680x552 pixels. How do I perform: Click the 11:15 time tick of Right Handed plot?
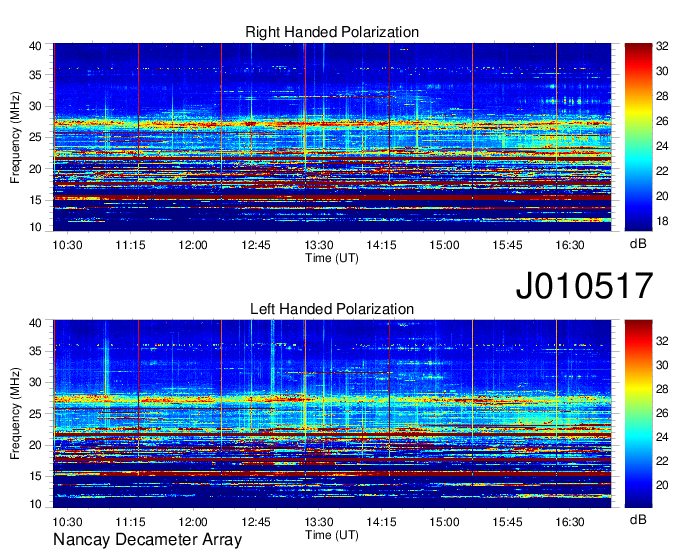click(130, 245)
